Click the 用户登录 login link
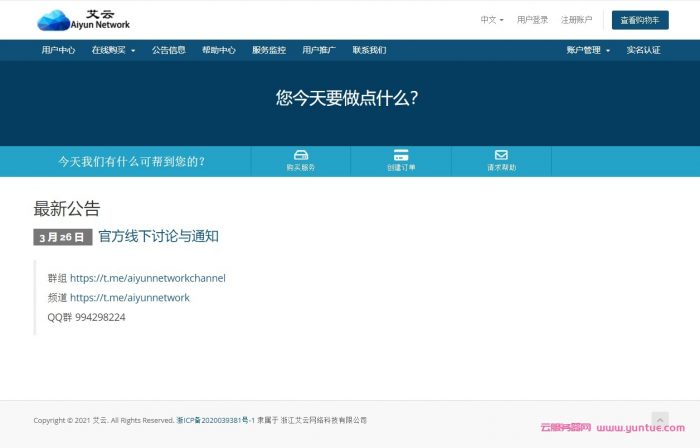Image resolution: width=700 pixels, height=448 pixels. pos(532,20)
